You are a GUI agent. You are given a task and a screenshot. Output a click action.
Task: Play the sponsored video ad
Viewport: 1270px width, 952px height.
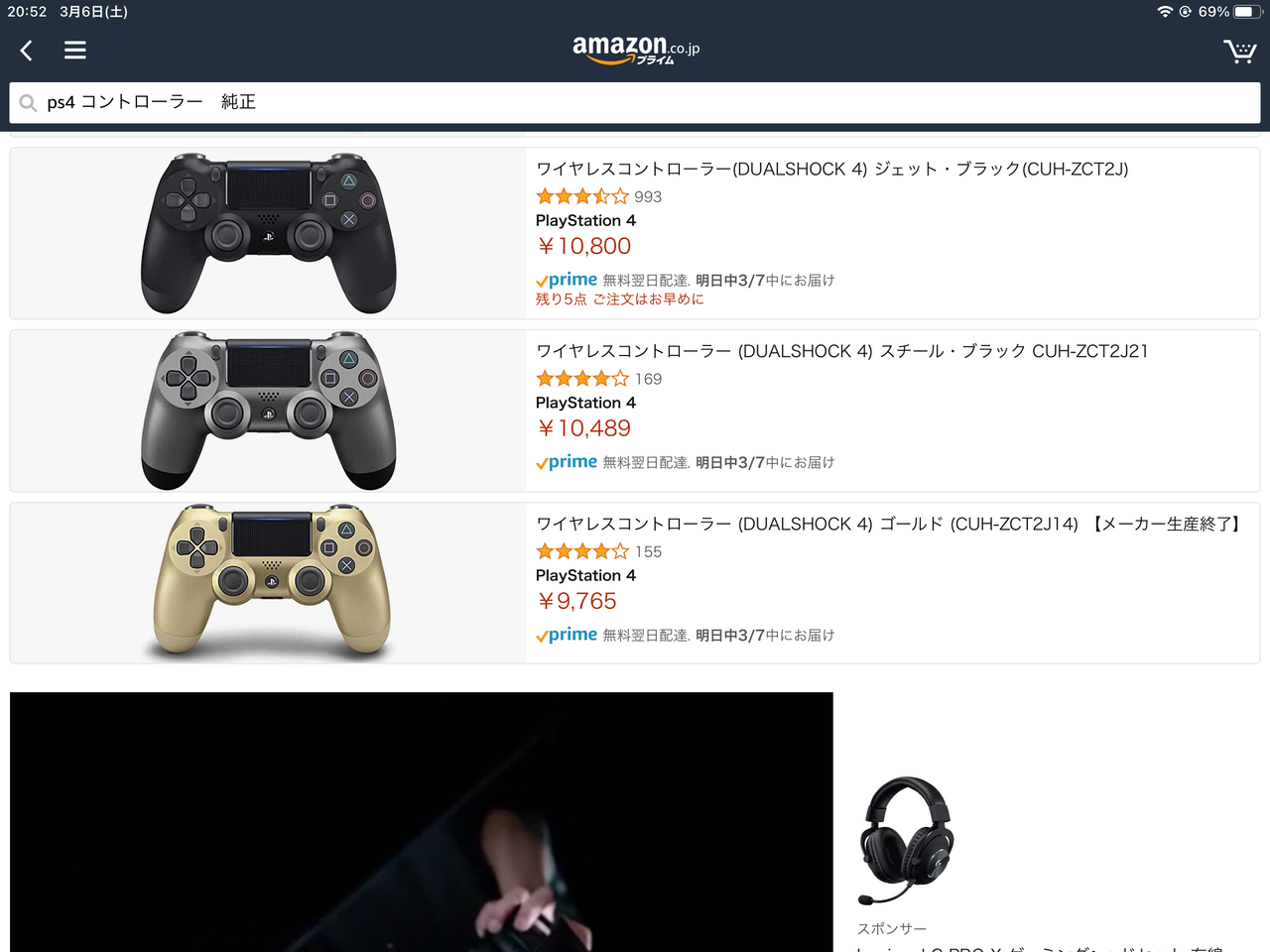click(422, 822)
